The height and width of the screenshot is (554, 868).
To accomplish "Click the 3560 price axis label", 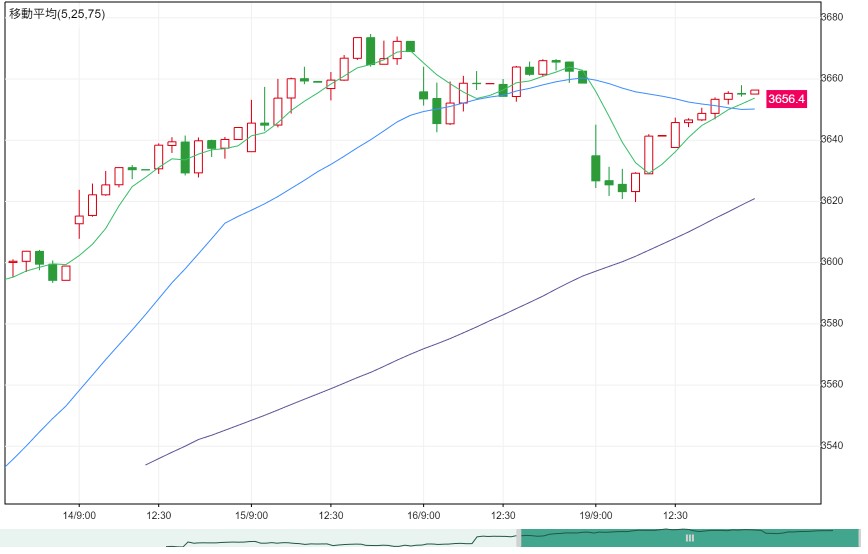I will point(832,384).
